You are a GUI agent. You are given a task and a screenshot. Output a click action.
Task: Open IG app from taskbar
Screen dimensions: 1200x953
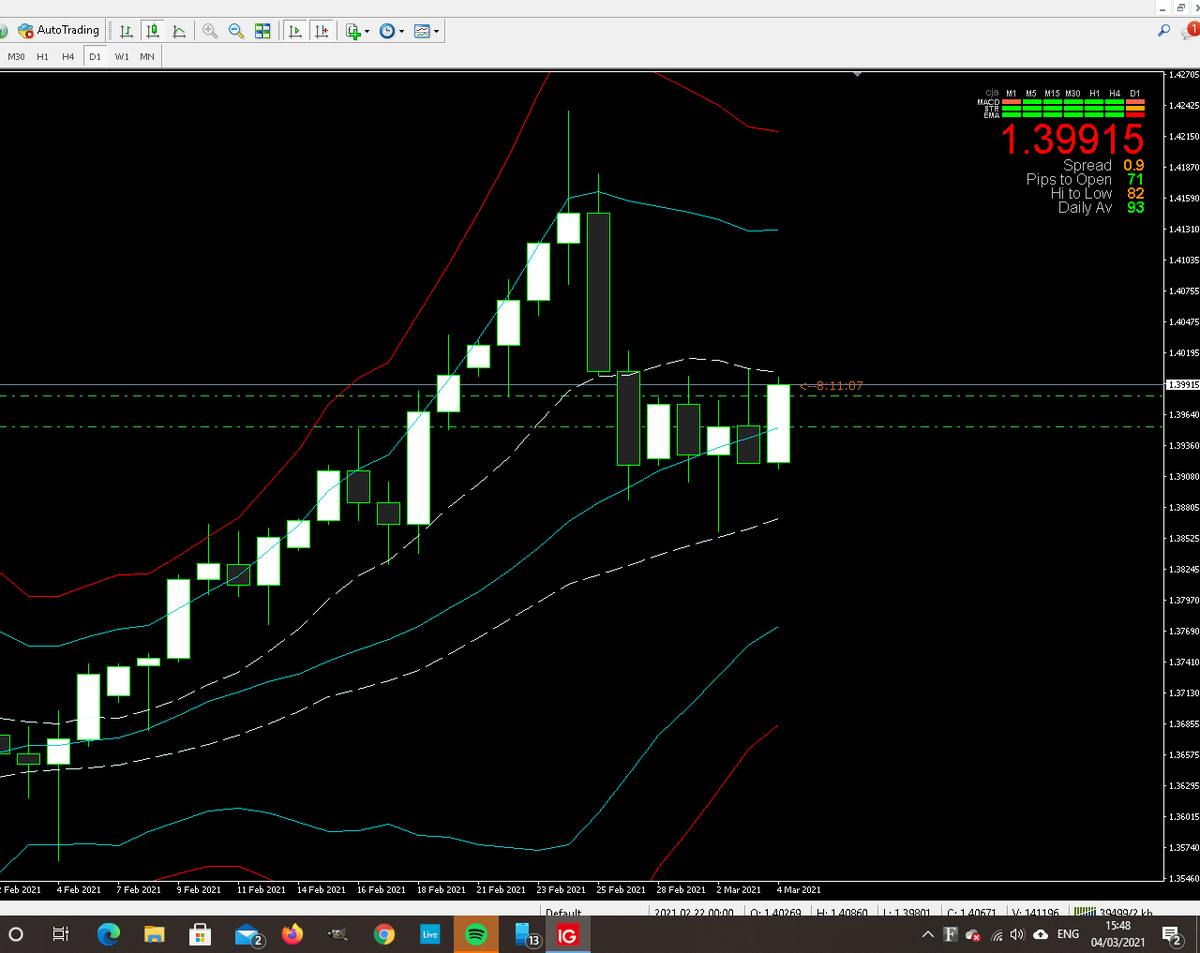coord(568,935)
